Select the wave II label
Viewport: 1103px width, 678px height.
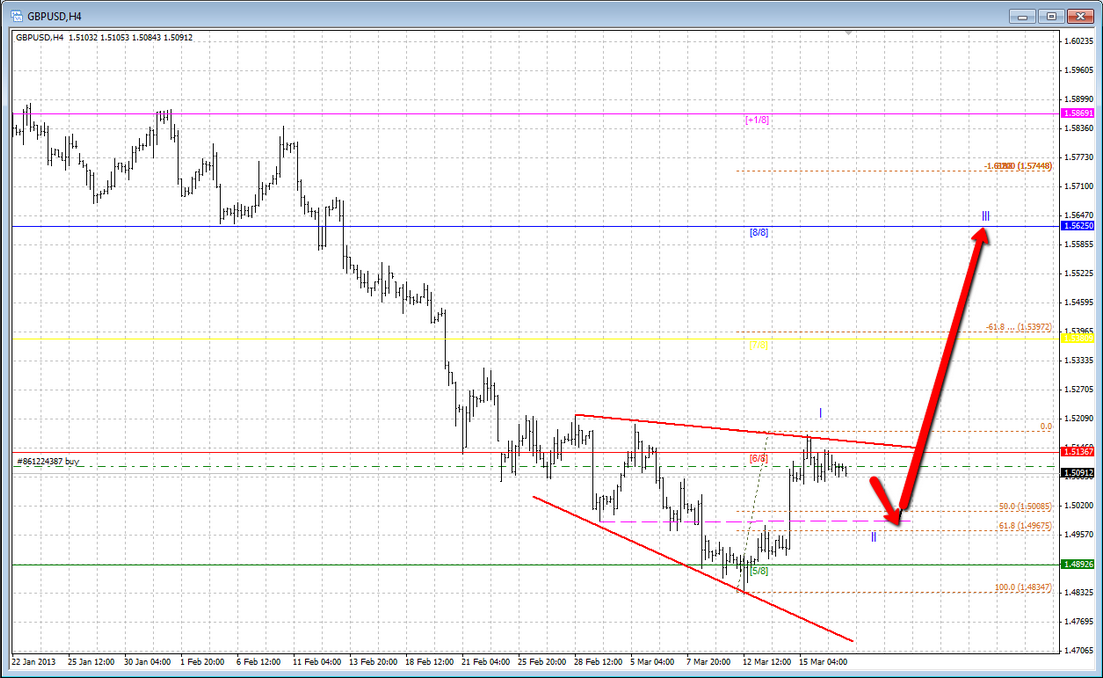[873, 537]
